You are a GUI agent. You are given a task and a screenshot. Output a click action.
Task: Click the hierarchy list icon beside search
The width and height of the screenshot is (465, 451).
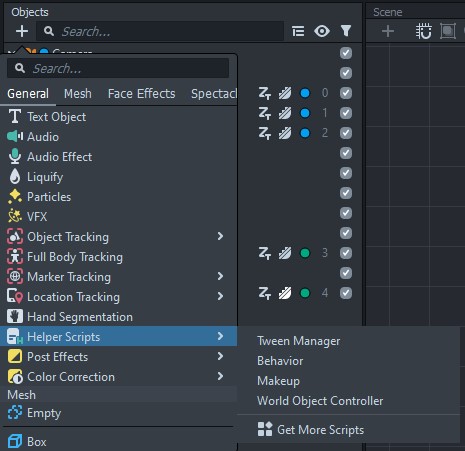pos(298,31)
